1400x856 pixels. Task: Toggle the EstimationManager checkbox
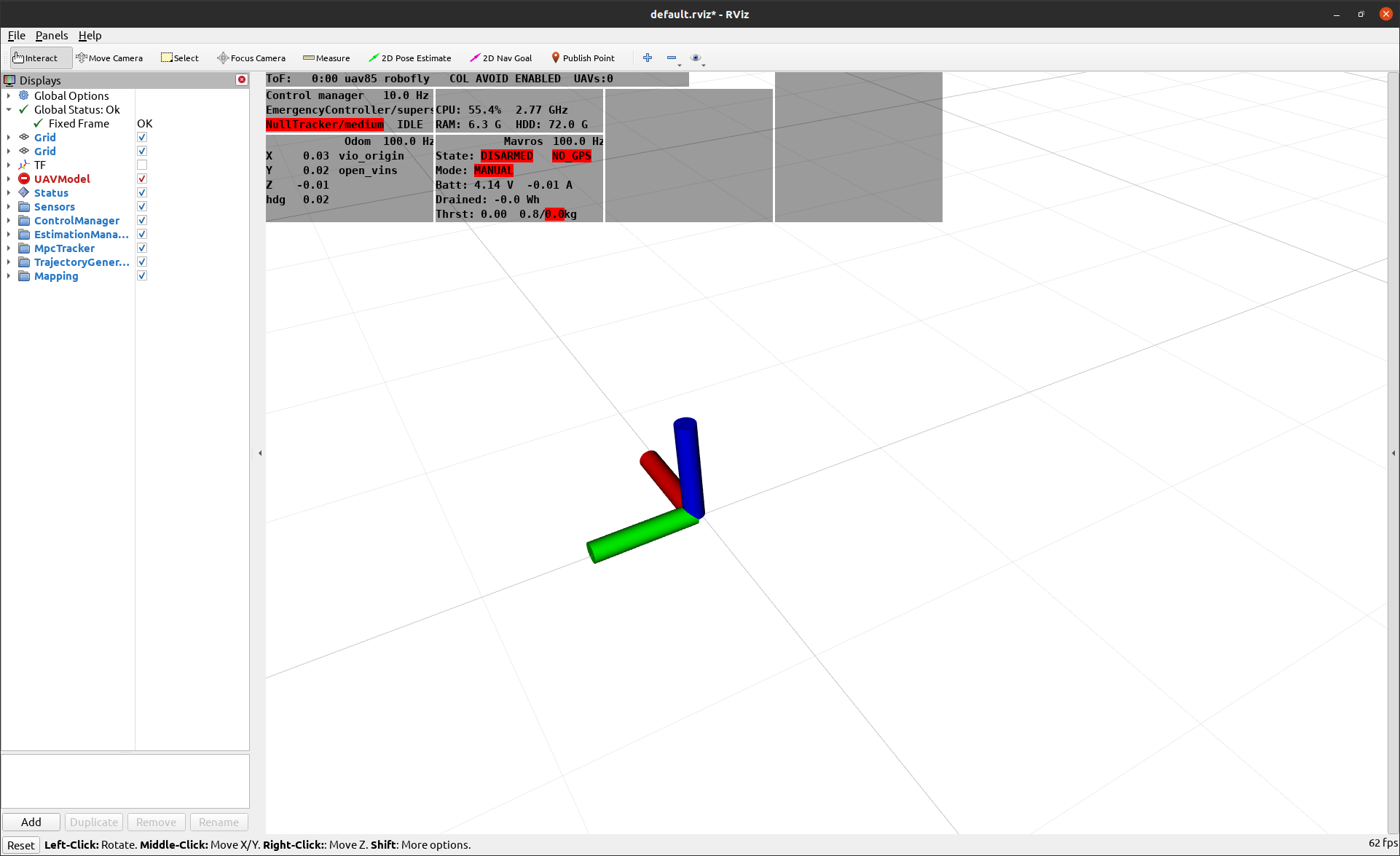coord(142,234)
